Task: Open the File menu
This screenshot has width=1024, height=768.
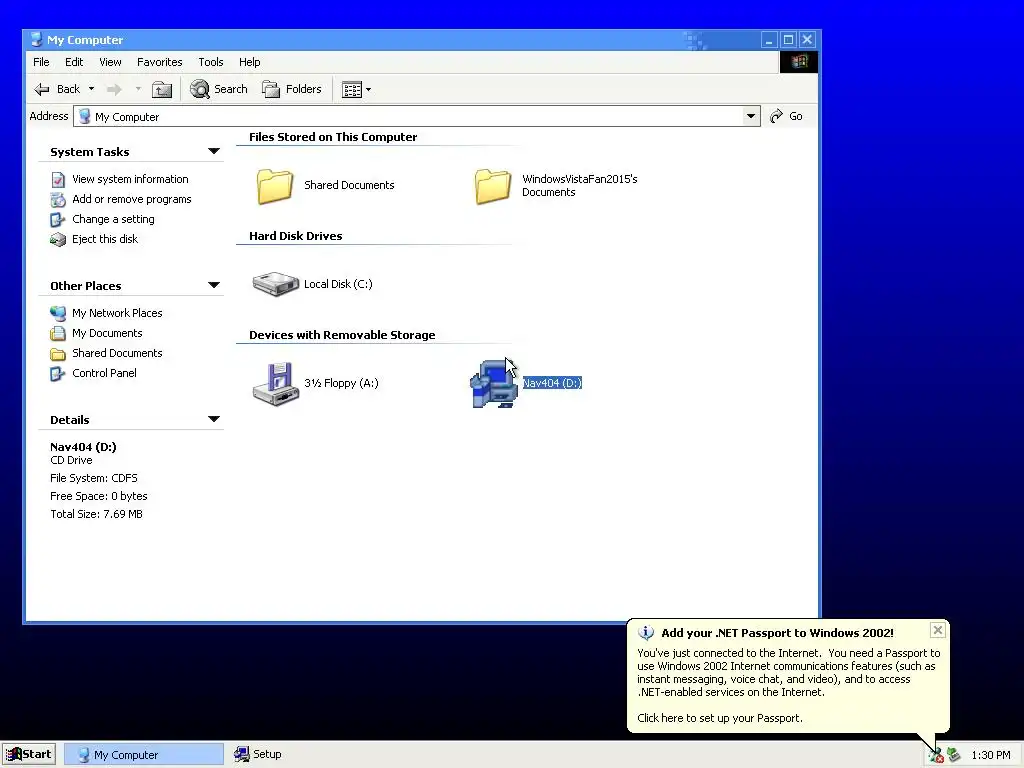Action: [41, 62]
